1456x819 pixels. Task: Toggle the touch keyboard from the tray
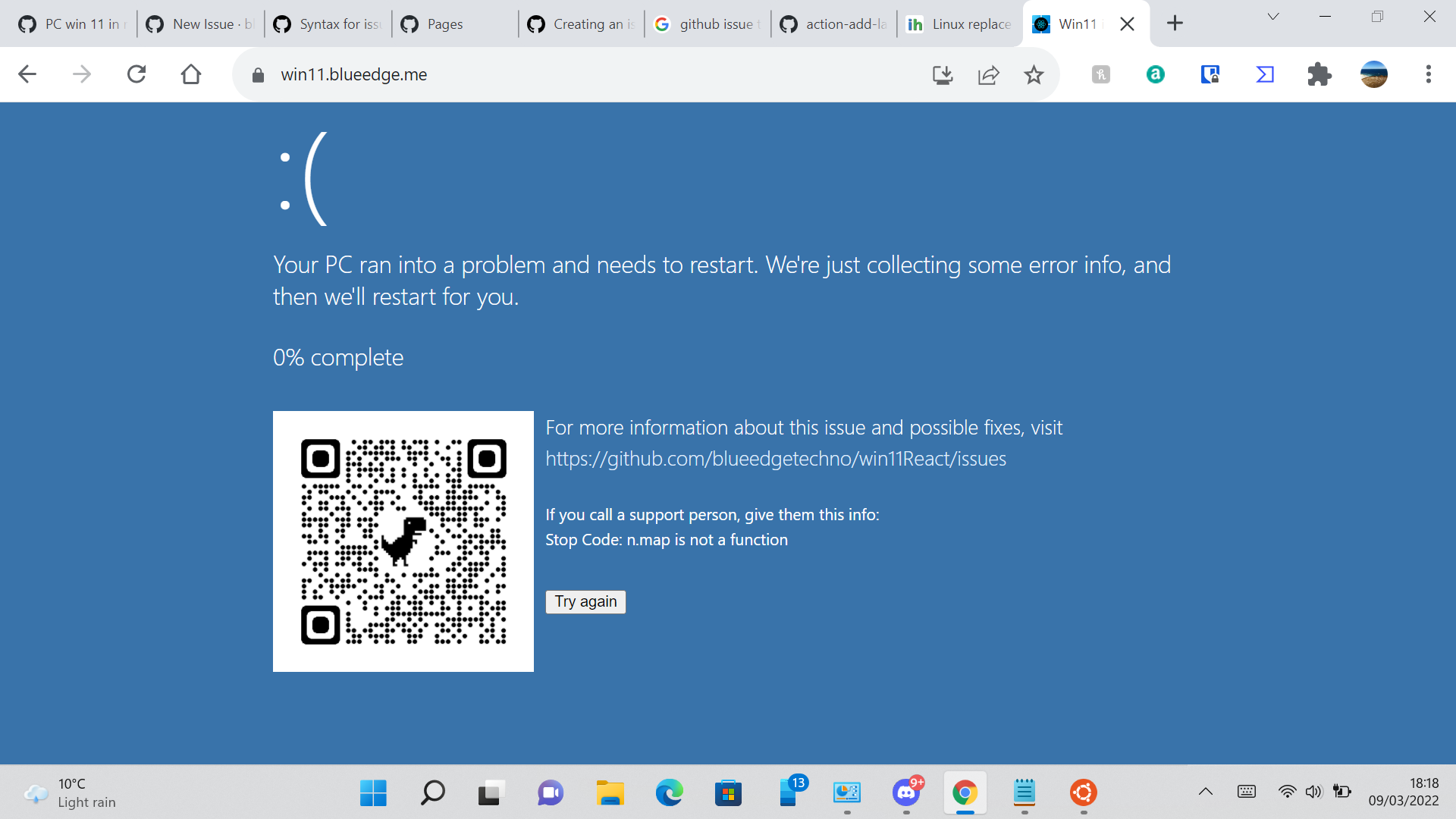[1247, 791]
